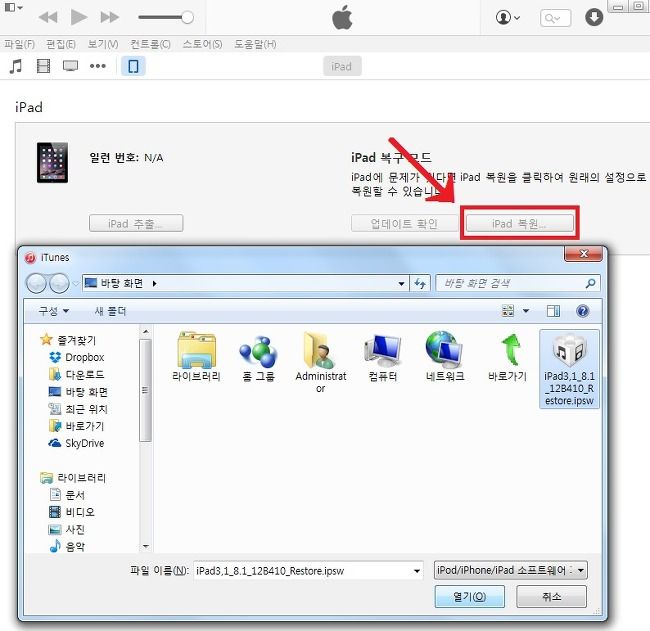
Task: Toggle the preview pane icon
Action: pos(553,311)
